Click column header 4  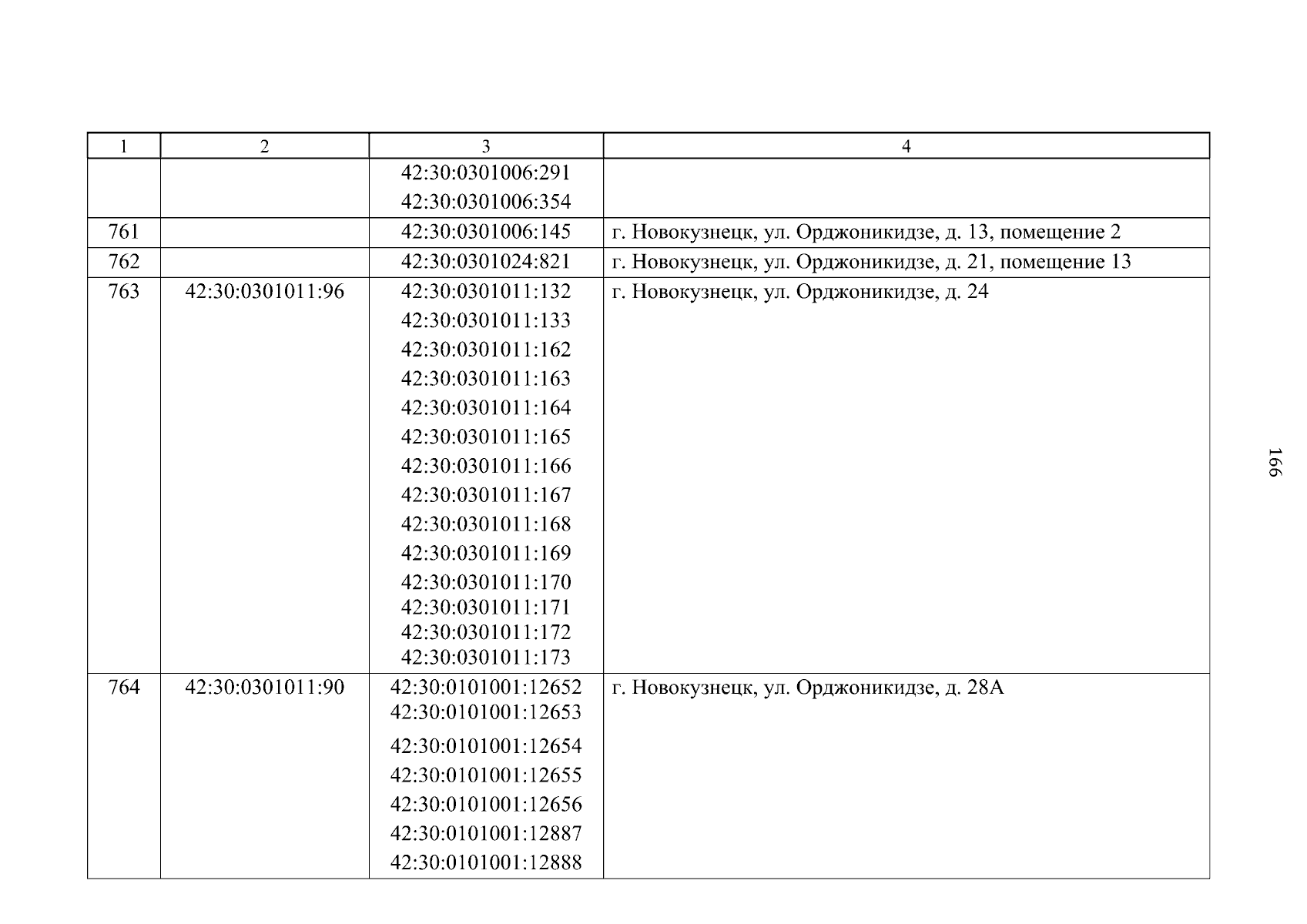click(907, 146)
